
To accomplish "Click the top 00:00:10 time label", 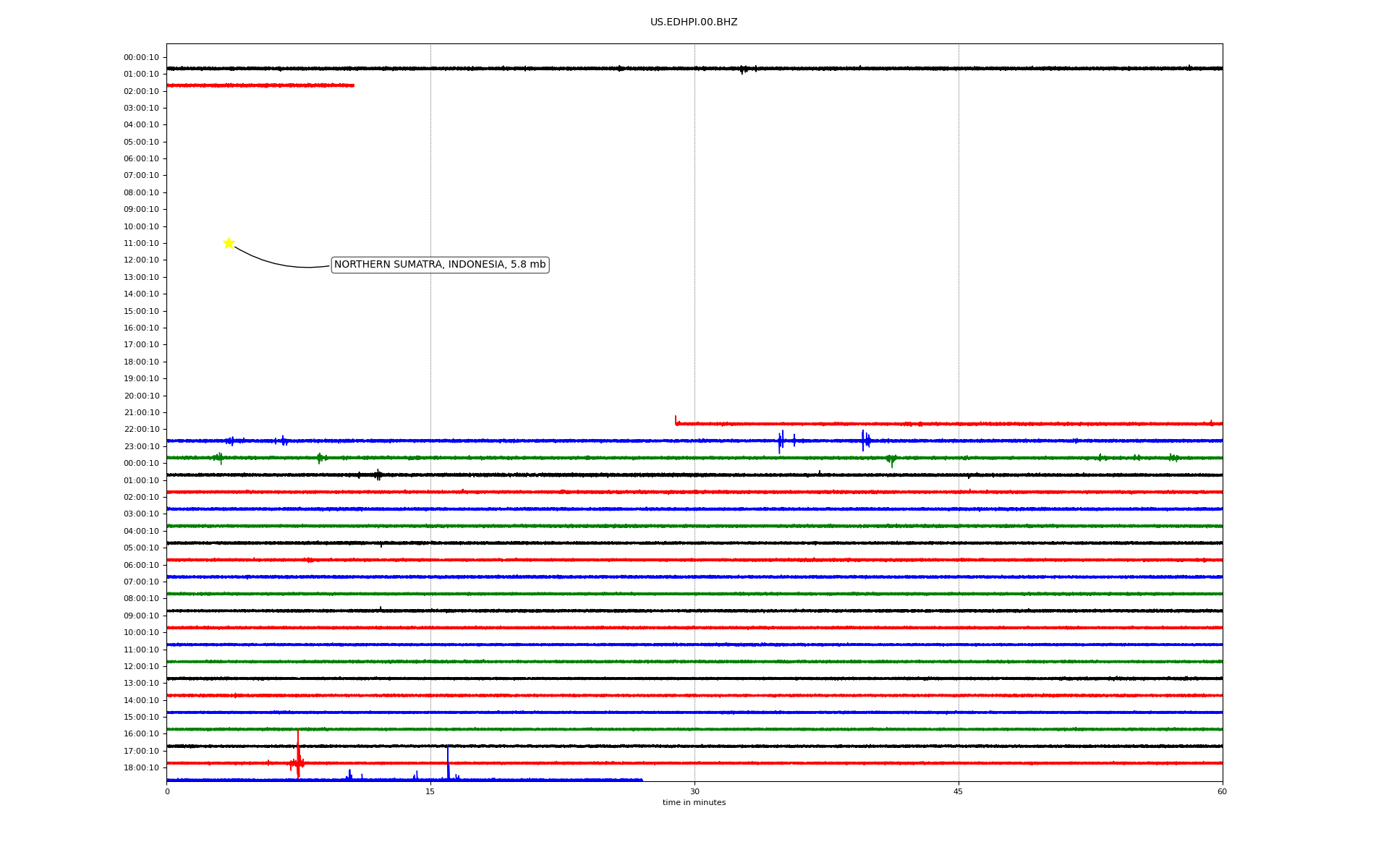I will pos(141,57).
